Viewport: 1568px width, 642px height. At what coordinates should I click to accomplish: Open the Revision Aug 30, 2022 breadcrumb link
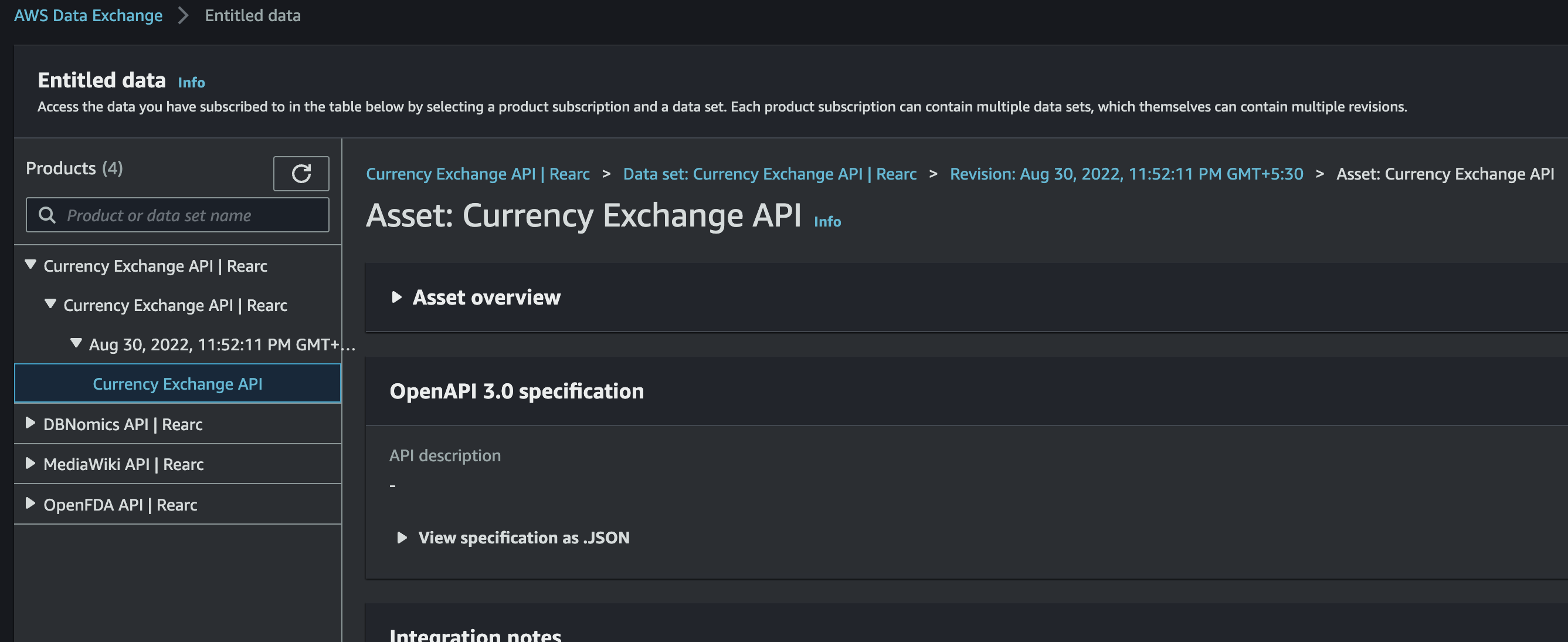[x=1125, y=174]
